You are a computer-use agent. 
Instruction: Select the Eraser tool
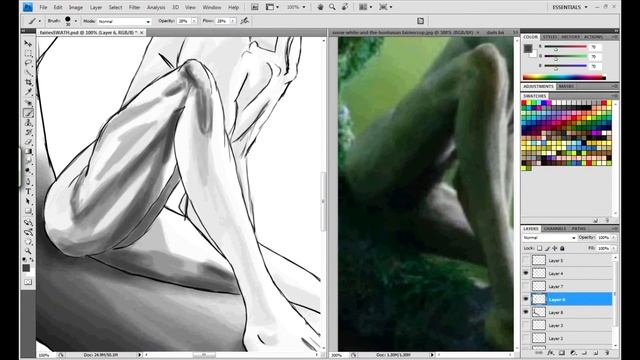[28, 142]
